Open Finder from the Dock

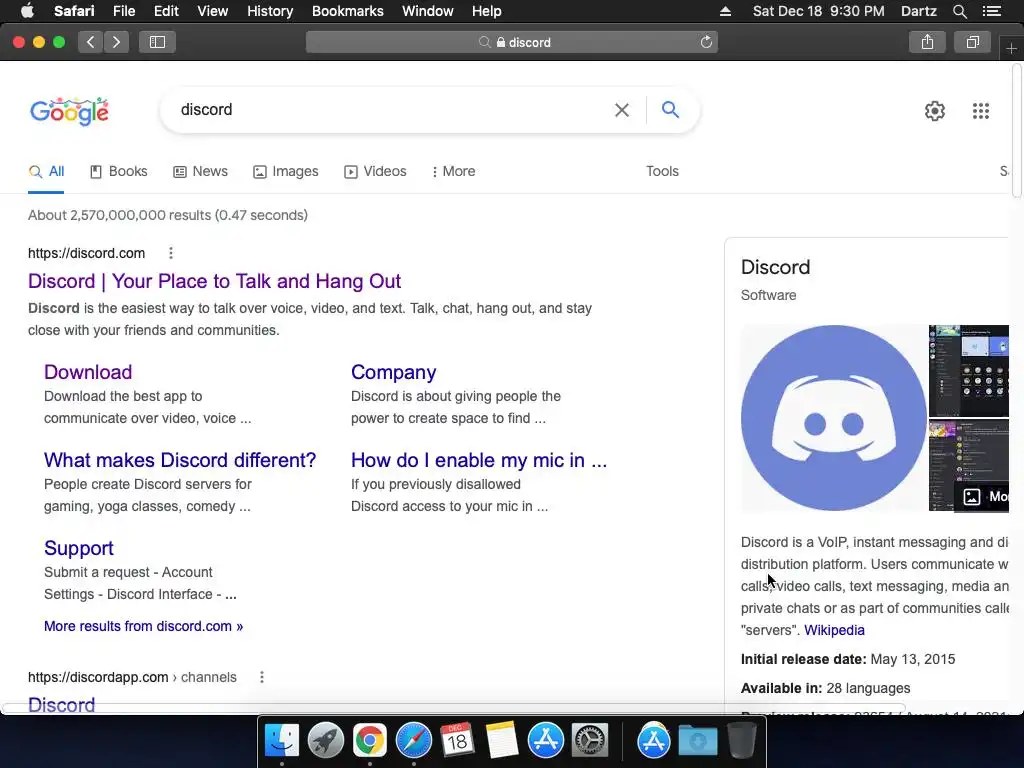[281, 741]
